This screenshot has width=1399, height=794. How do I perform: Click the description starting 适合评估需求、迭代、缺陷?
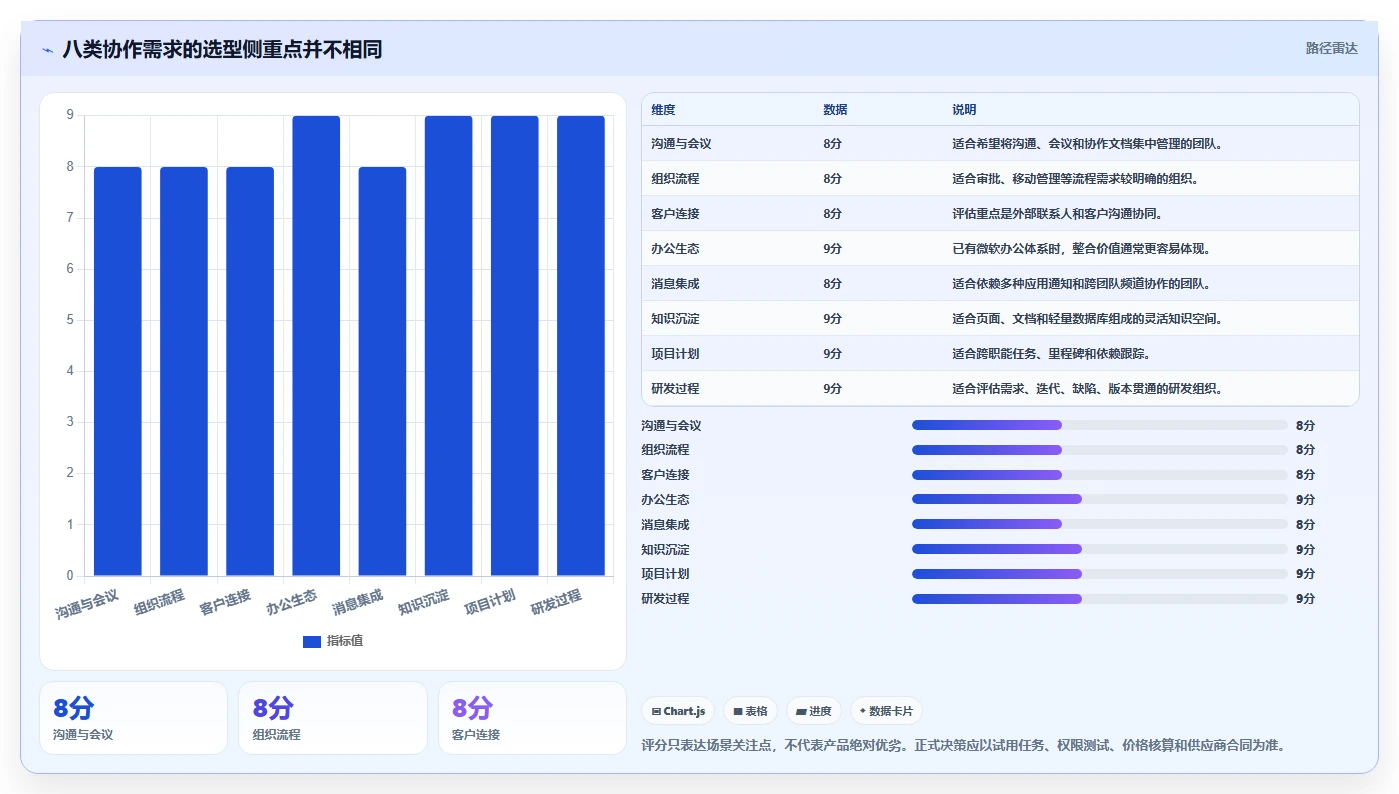(x=1088, y=389)
